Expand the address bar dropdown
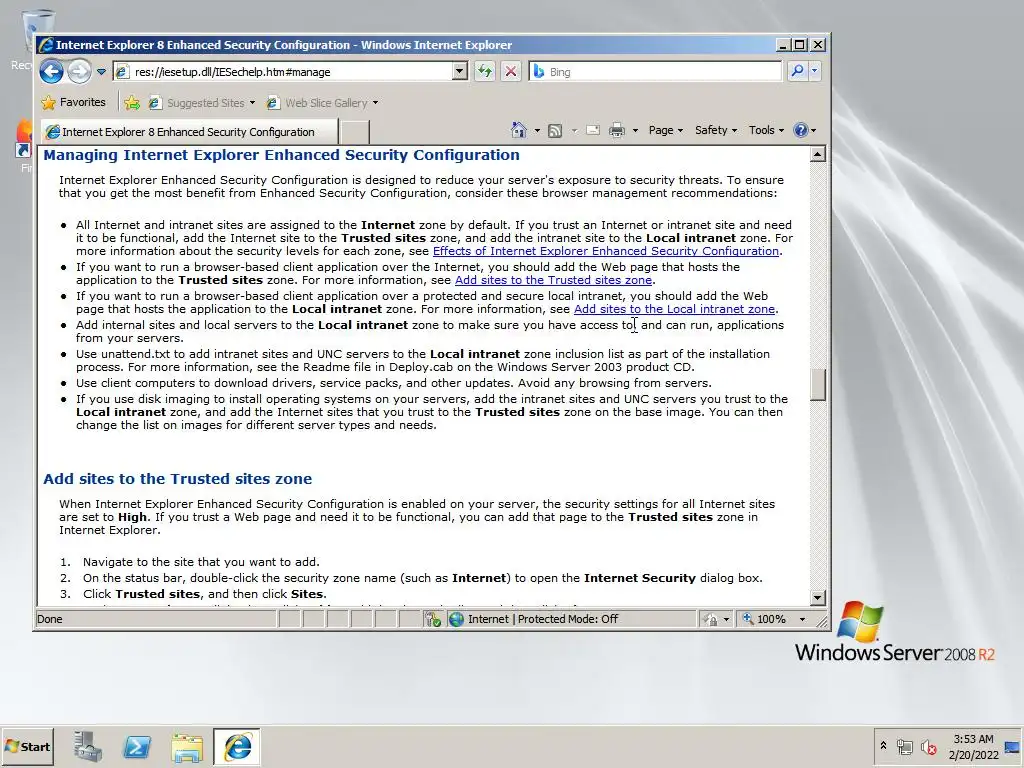This screenshot has height=768, width=1024. [460, 71]
